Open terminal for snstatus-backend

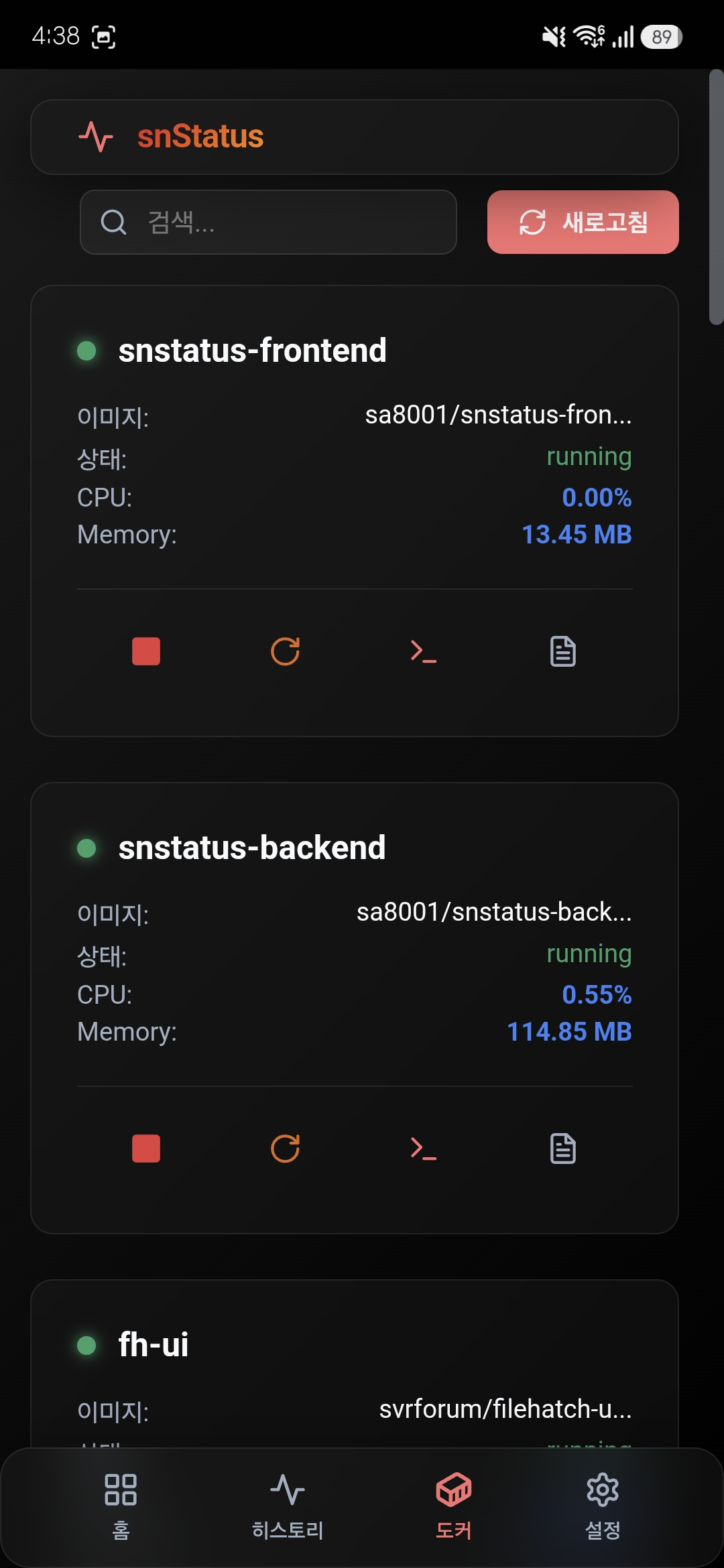(x=424, y=1149)
